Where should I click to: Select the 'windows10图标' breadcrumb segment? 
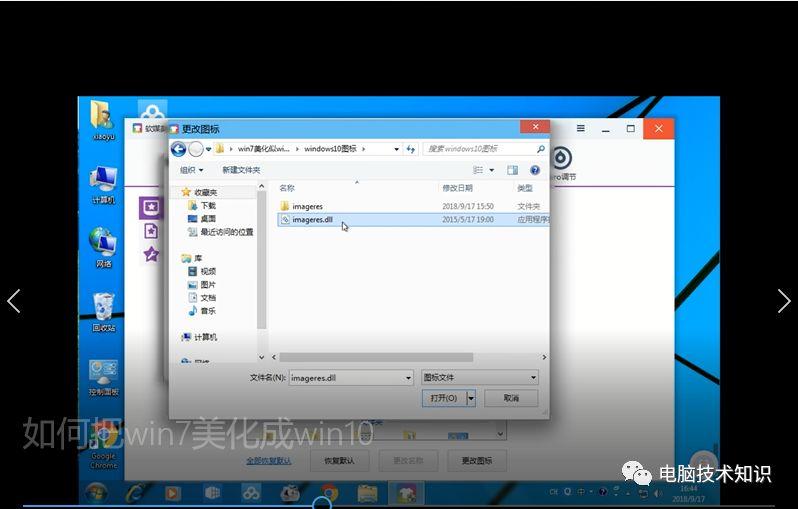(x=330, y=149)
